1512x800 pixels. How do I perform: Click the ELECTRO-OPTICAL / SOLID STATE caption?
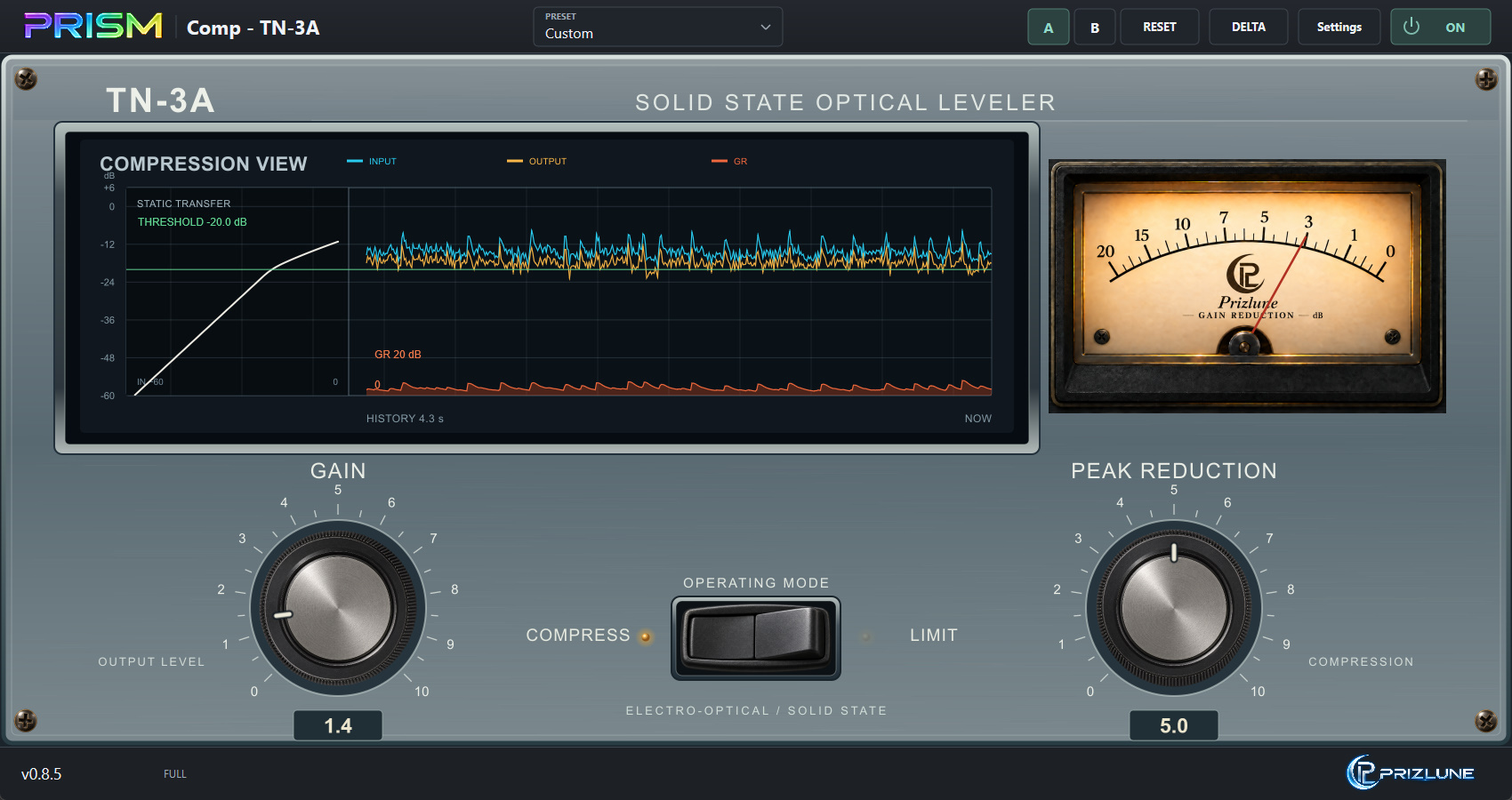pos(756,711)
